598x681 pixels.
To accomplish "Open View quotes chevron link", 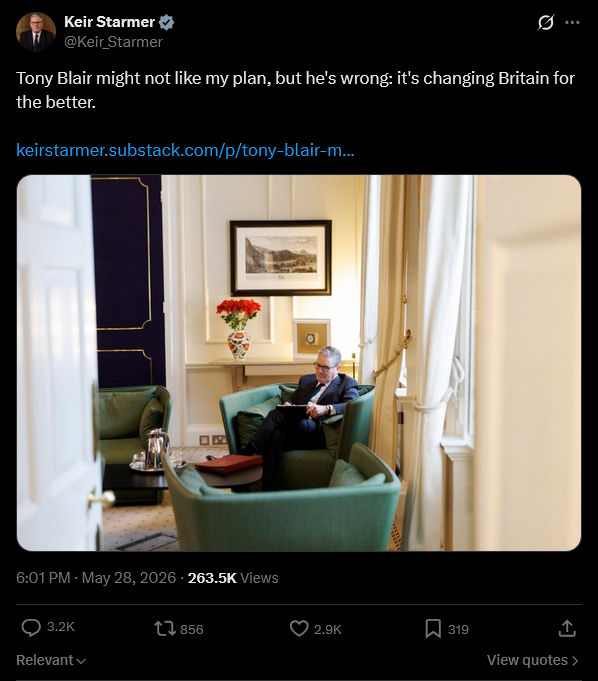I will pyautogui.click(x=533, y=660).
